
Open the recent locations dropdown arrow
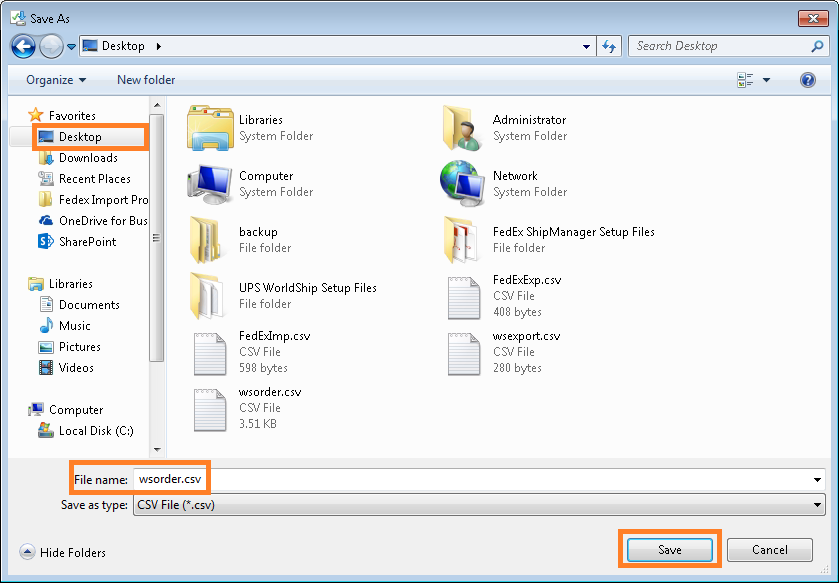(71, 47)
